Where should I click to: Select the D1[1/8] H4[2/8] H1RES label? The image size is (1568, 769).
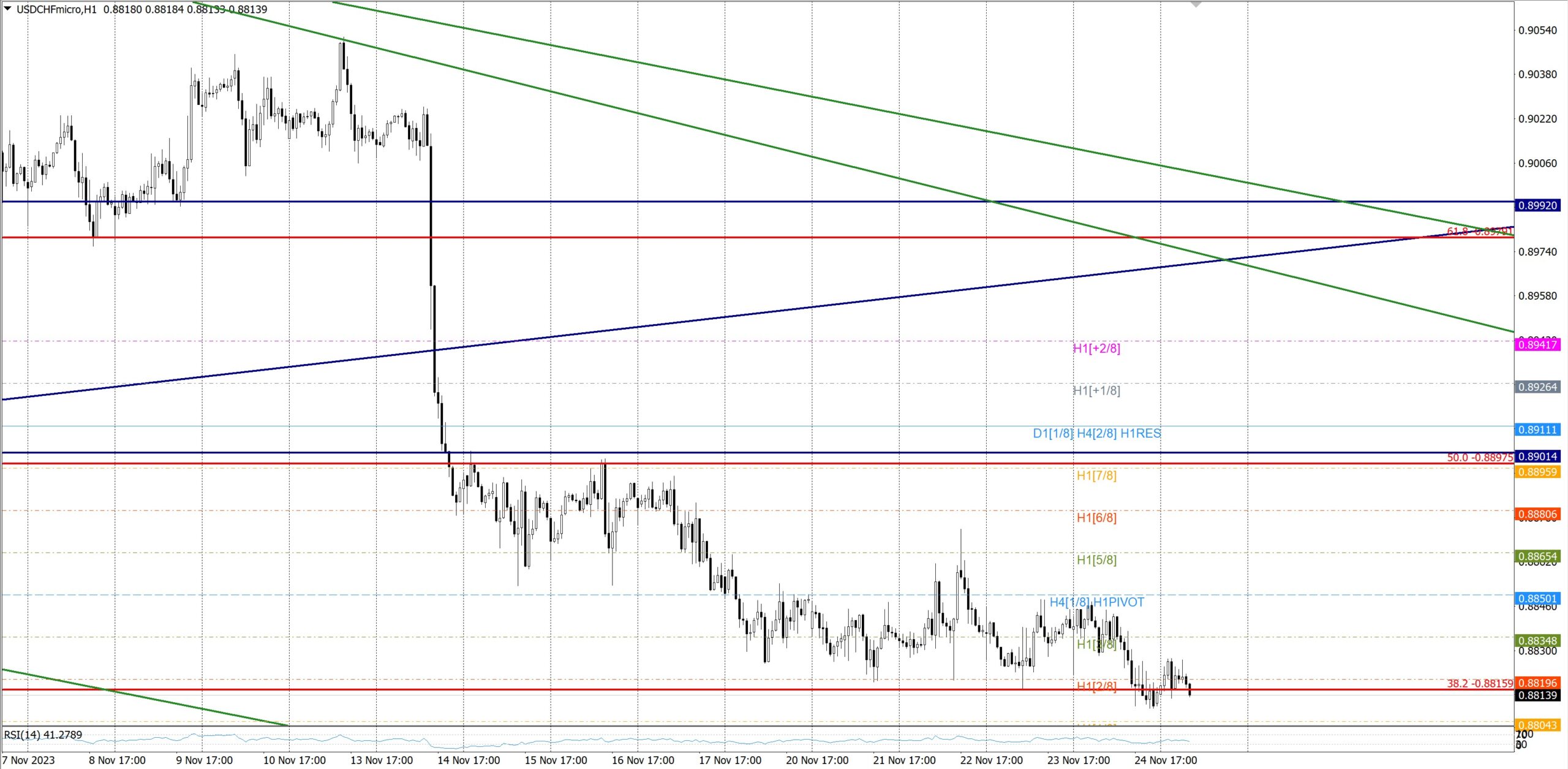[1096, 434]
